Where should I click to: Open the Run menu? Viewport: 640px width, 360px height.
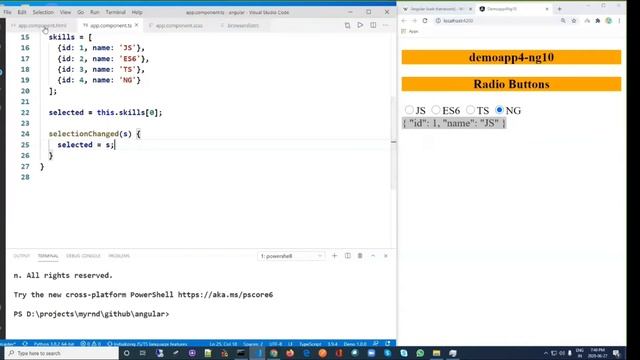[x=95, y=12]
